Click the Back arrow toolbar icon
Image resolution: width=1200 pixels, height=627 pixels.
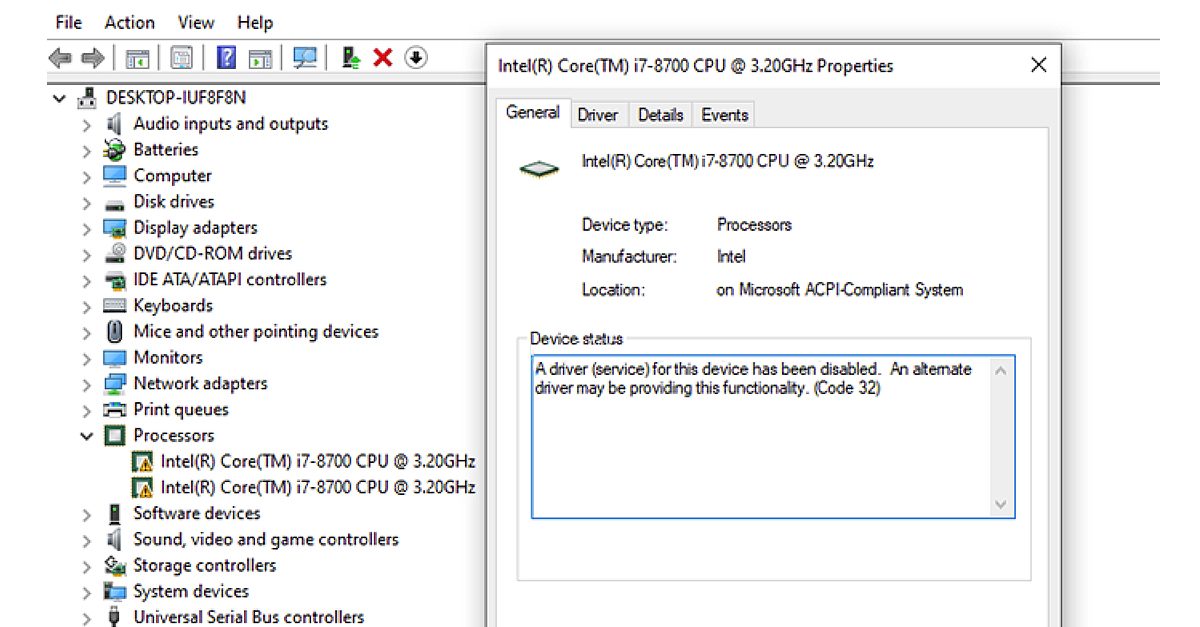(x=60, y=59)
